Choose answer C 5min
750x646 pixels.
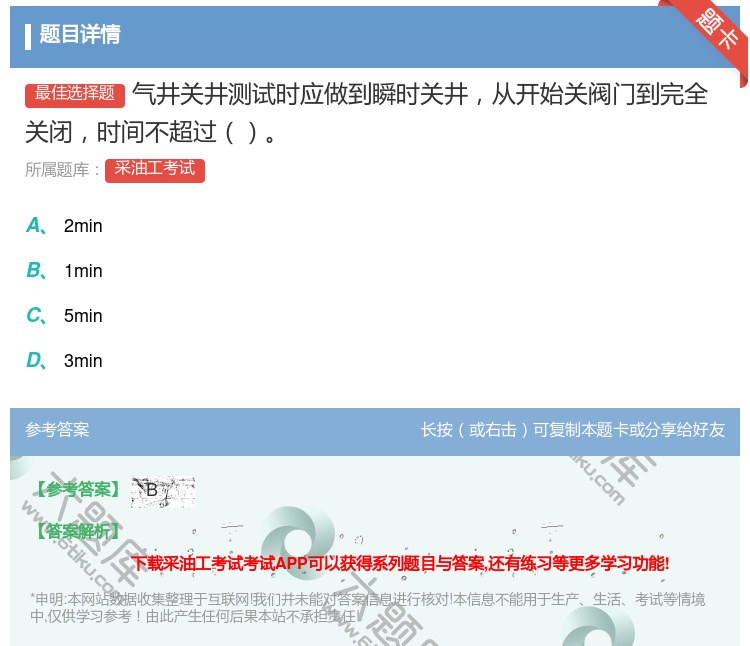coord(65,316)
